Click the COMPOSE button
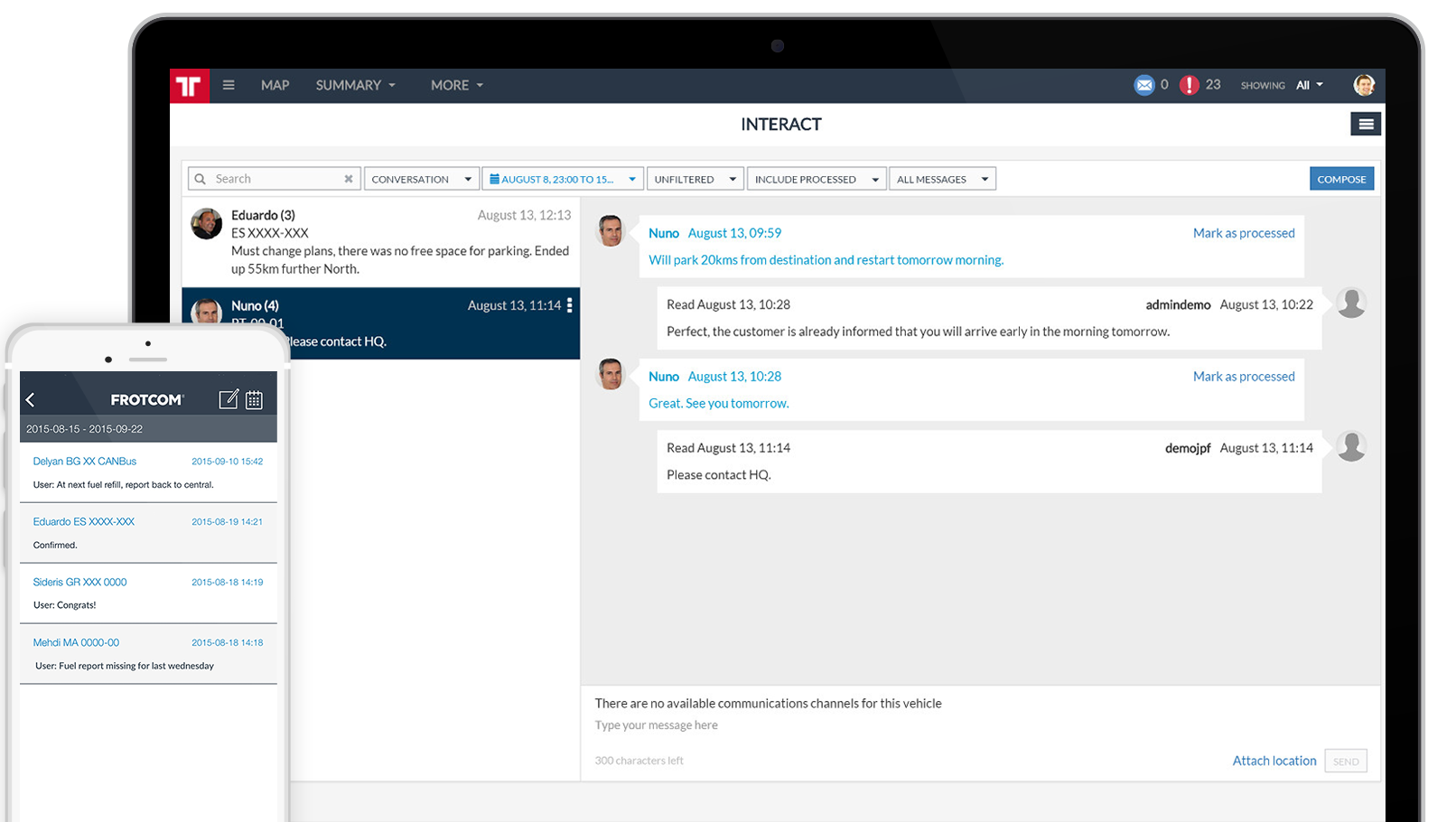 pos(1341,179)
